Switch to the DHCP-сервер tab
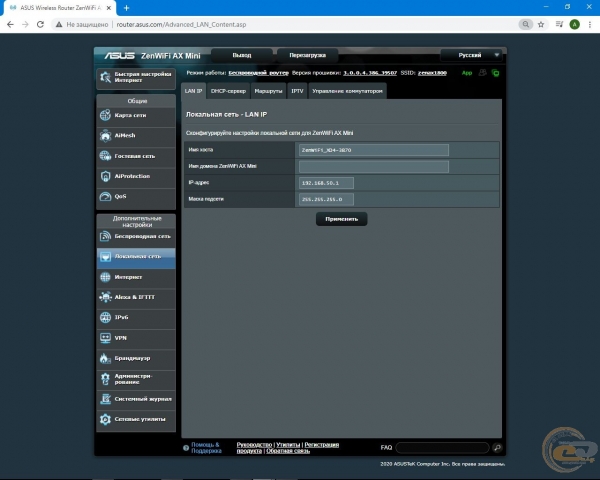Image resolution: width=600 pixels, height=480 pixels. (228, 91)
